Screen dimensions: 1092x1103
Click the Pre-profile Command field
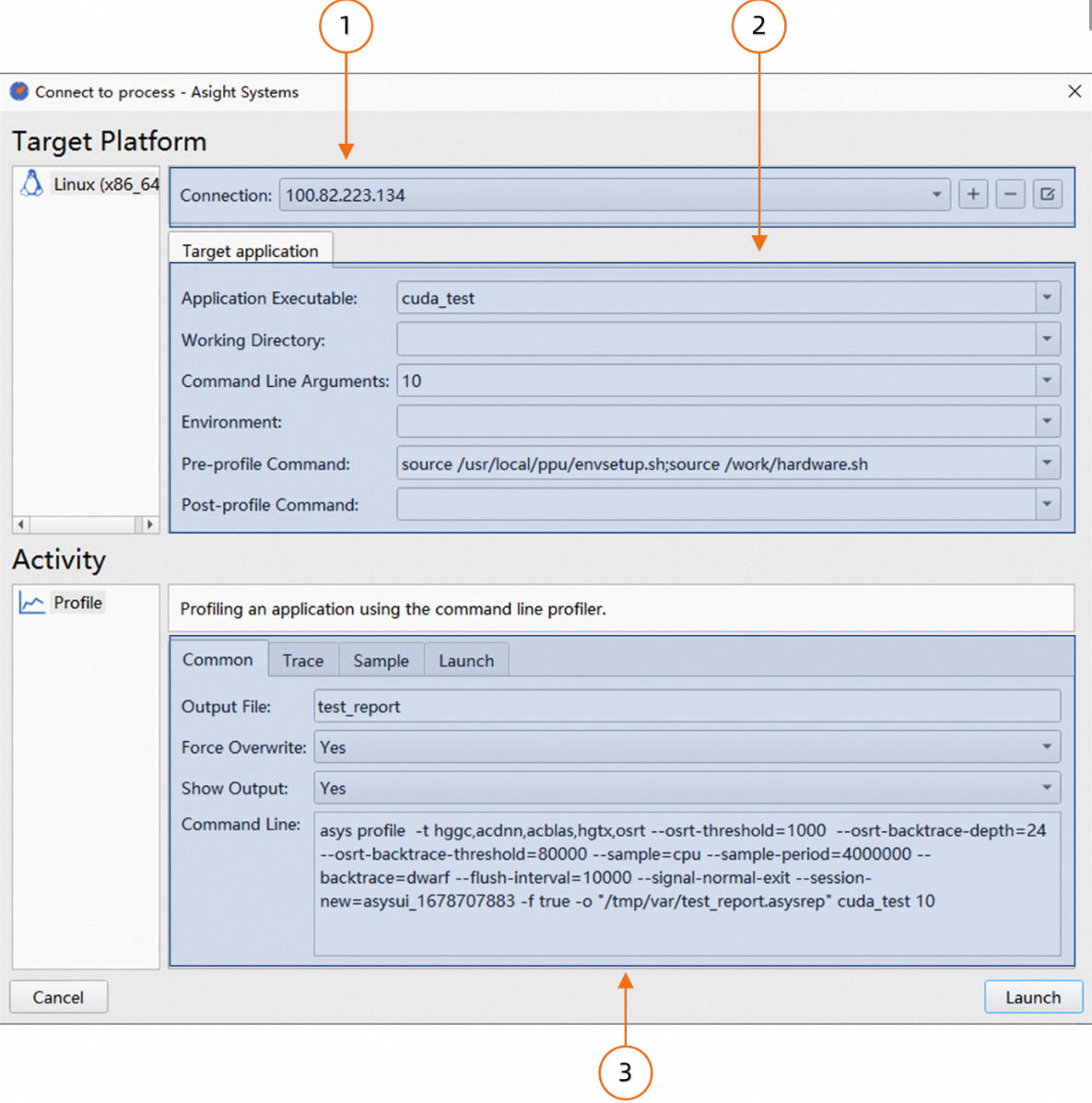click(716, 463)
